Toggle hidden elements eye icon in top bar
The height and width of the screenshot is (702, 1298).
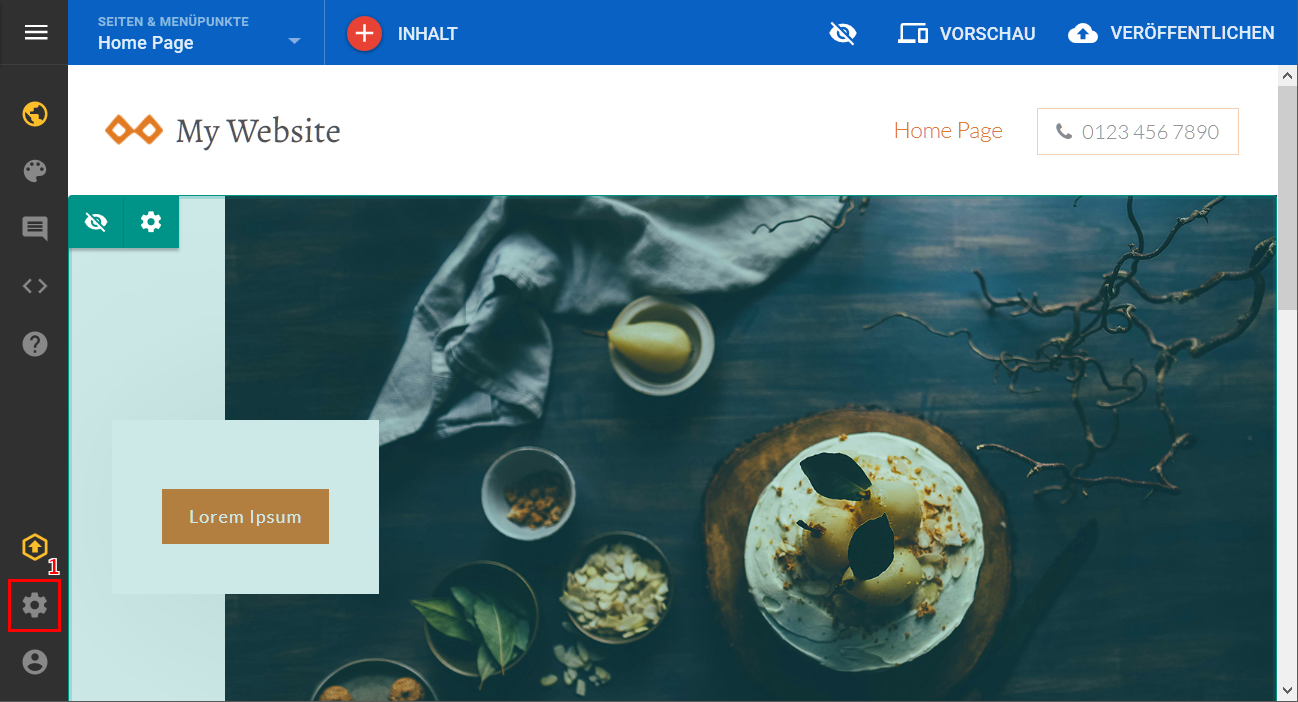pos(843,33)
